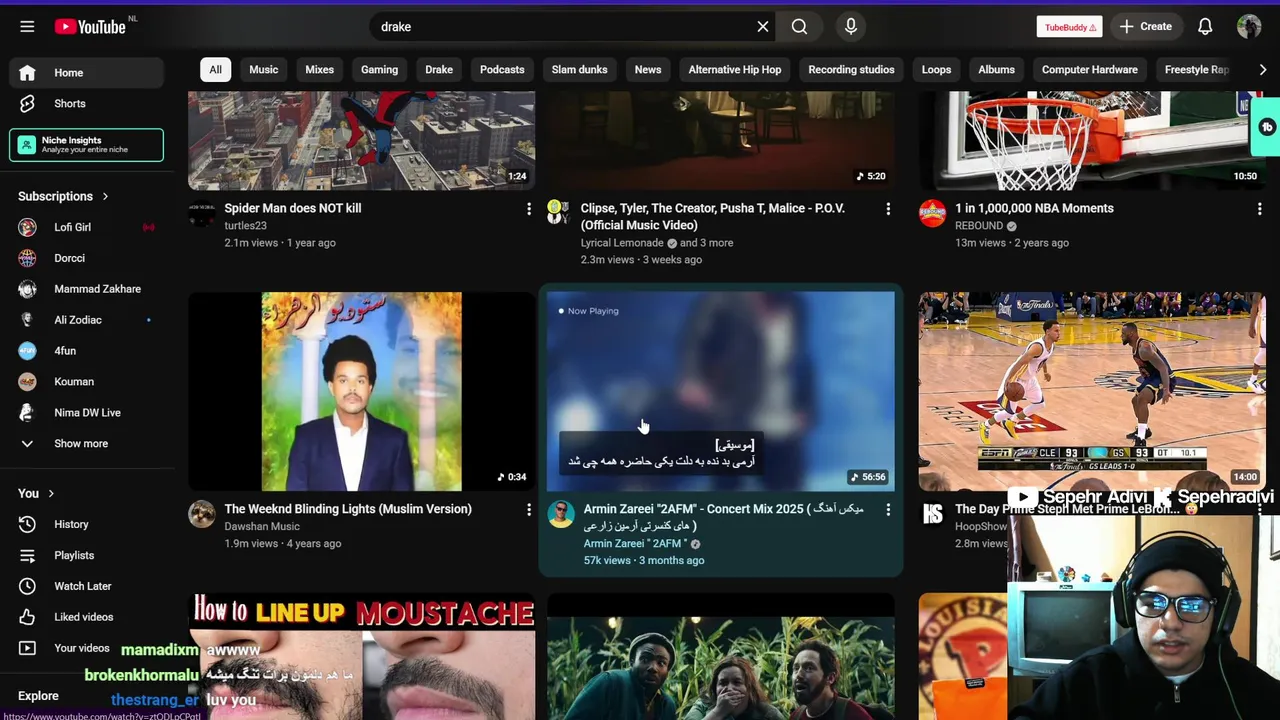Open History in the sidebar
Screen dimensions: 1280x720
(86, 524)
